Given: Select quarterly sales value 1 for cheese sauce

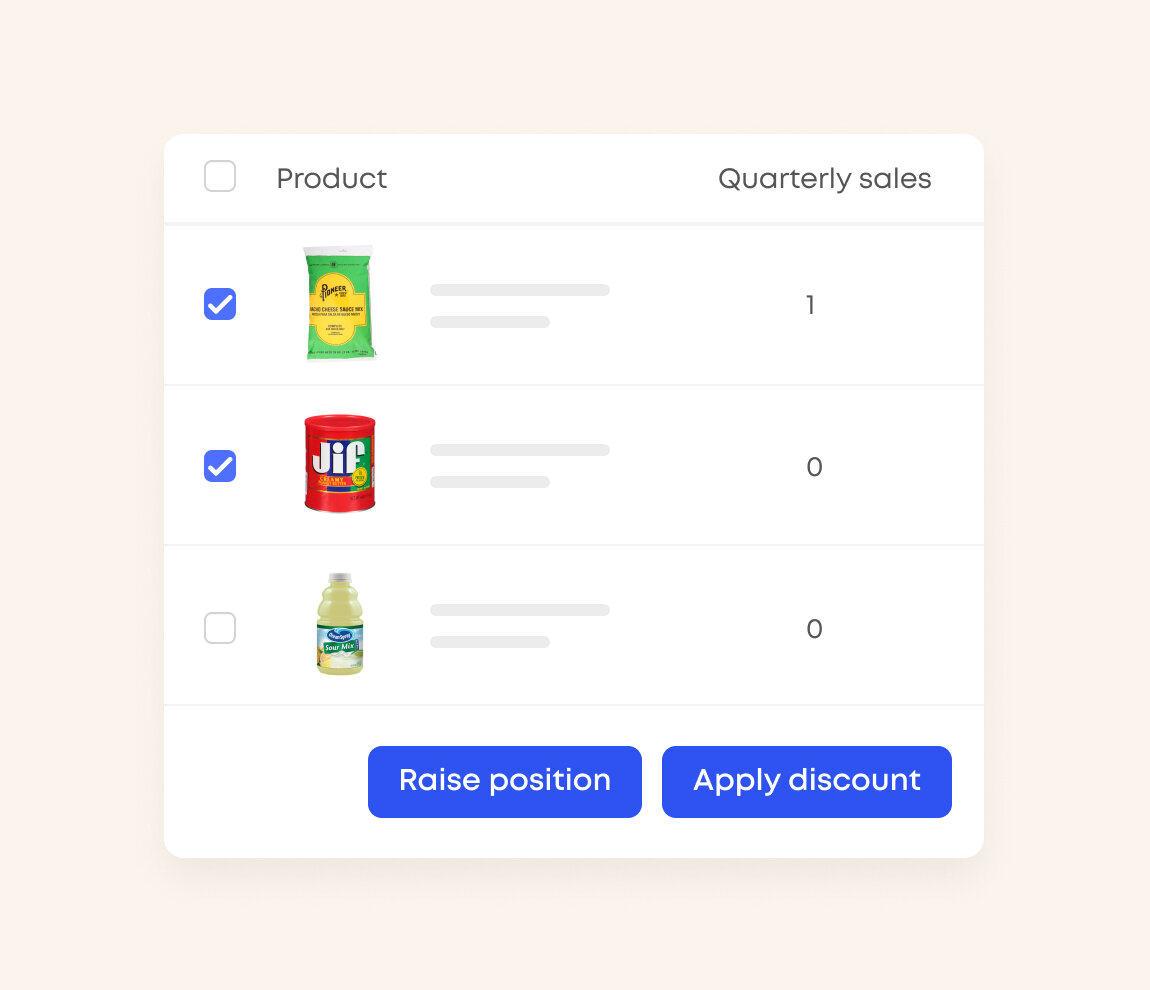Looking at the screenshot, I should [810, 306].
